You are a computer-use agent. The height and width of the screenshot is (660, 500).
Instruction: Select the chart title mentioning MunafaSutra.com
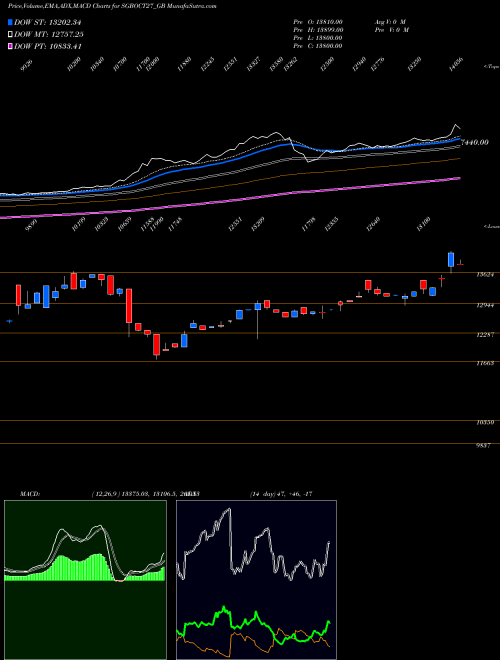112,7
